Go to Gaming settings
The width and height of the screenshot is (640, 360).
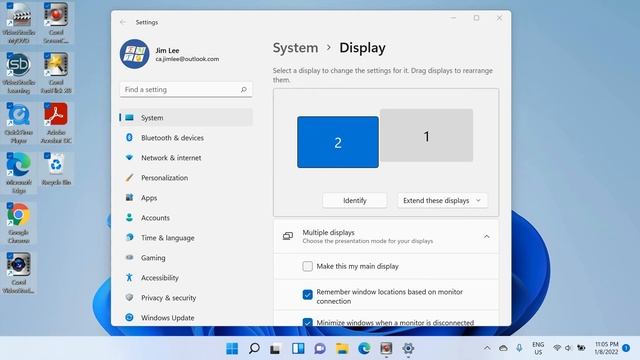tap(186, 258)
